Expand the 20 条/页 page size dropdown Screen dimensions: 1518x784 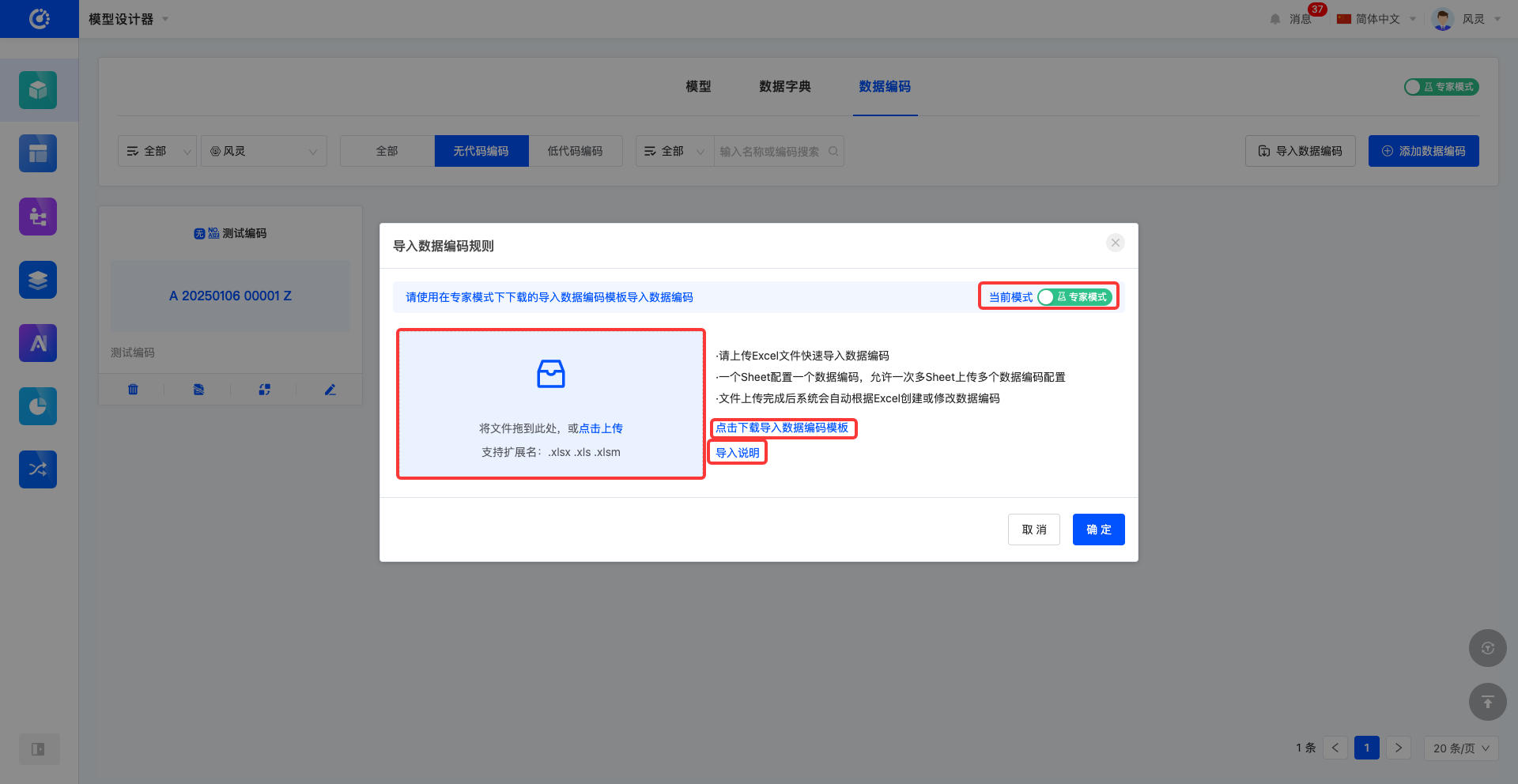click(1460, 748)
